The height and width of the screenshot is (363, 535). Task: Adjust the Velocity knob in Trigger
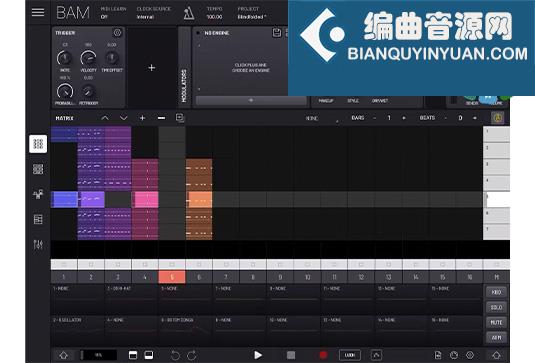click(x=88, y=58)
